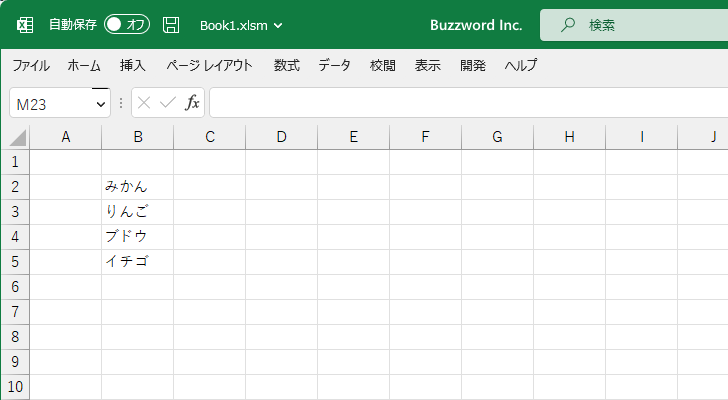Click the Save floppy disk icon
728x400 pixels.
click(171, 25)
